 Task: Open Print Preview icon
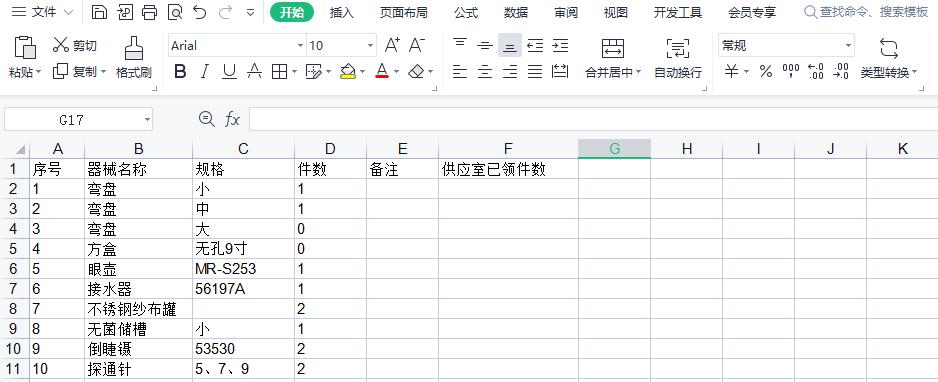pos(175,12)
